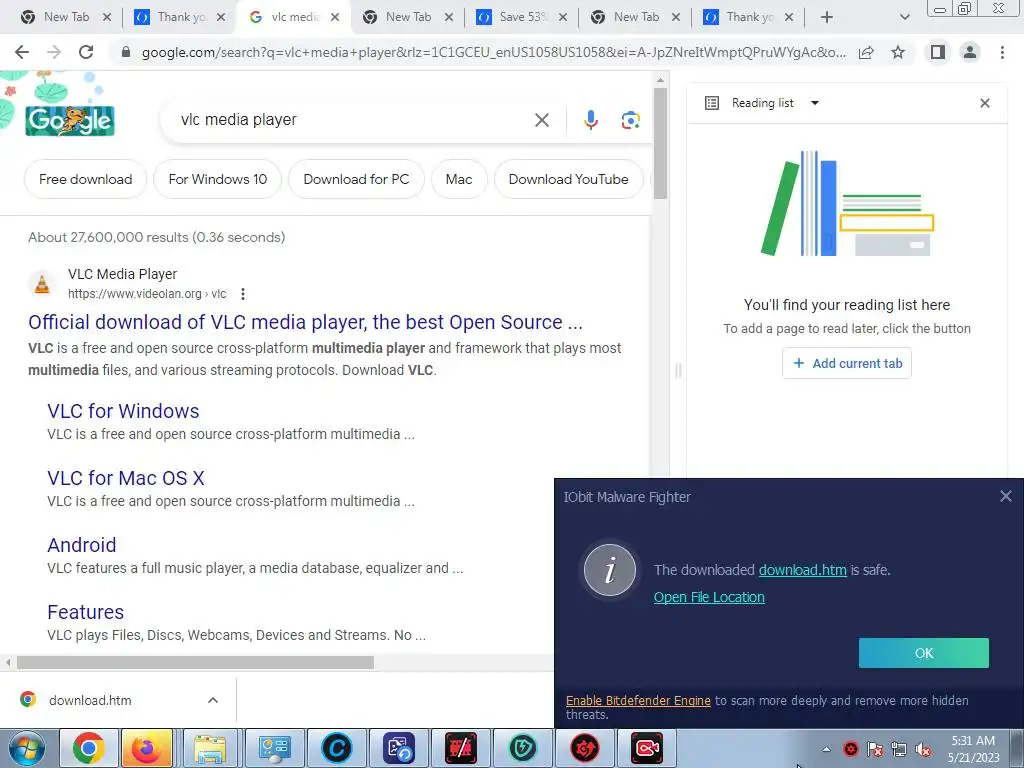Close the Reading list side panel
Image resolution: width=1024 pixels, height=768 pixels.
pos(985,103)
